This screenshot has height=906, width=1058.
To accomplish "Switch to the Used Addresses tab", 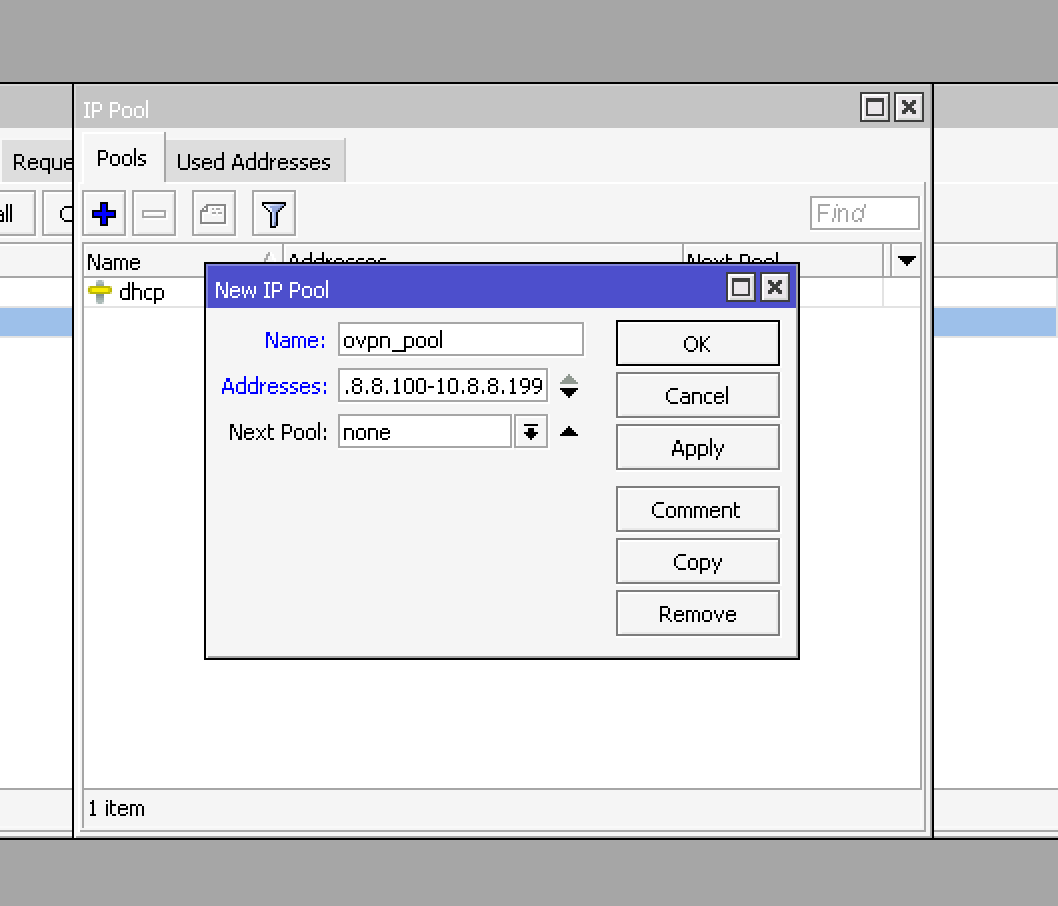I will point(254,162).
